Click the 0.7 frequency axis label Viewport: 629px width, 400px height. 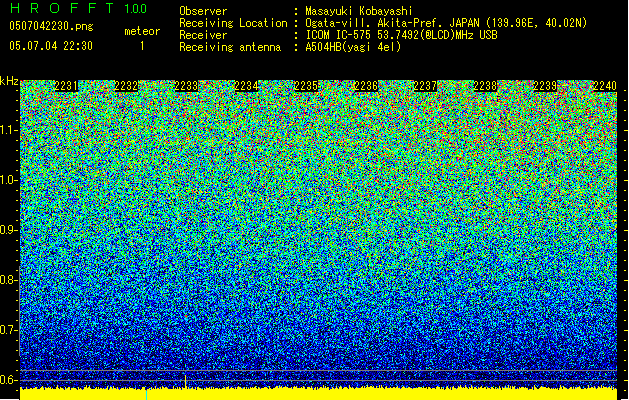(x=9, y=330)
